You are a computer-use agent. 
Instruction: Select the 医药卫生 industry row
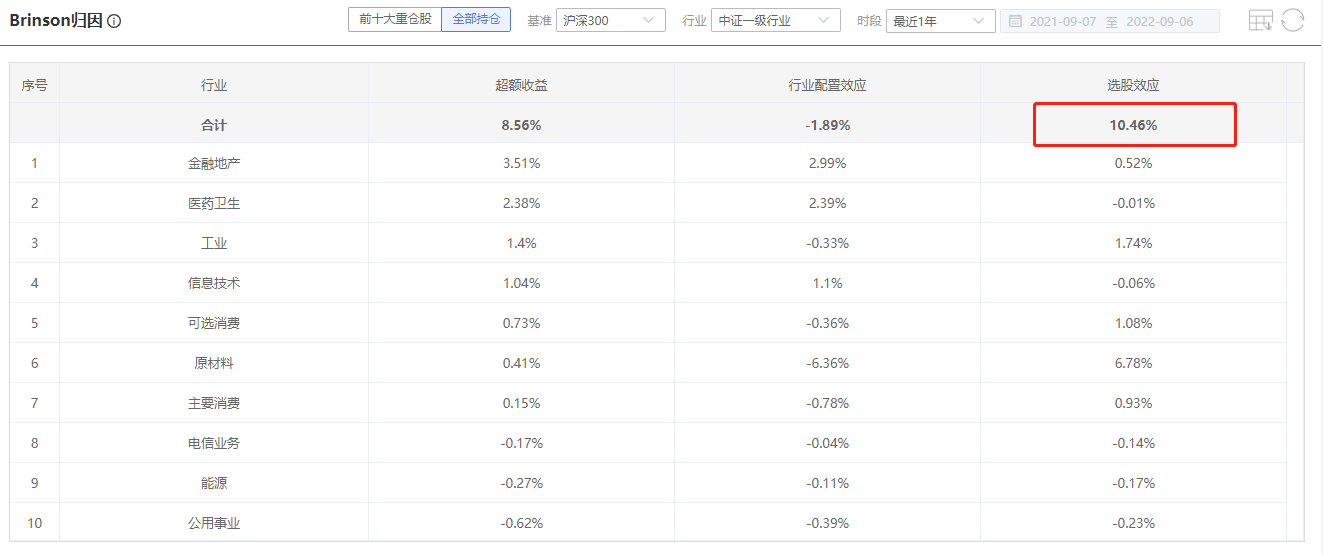[214, 203]
